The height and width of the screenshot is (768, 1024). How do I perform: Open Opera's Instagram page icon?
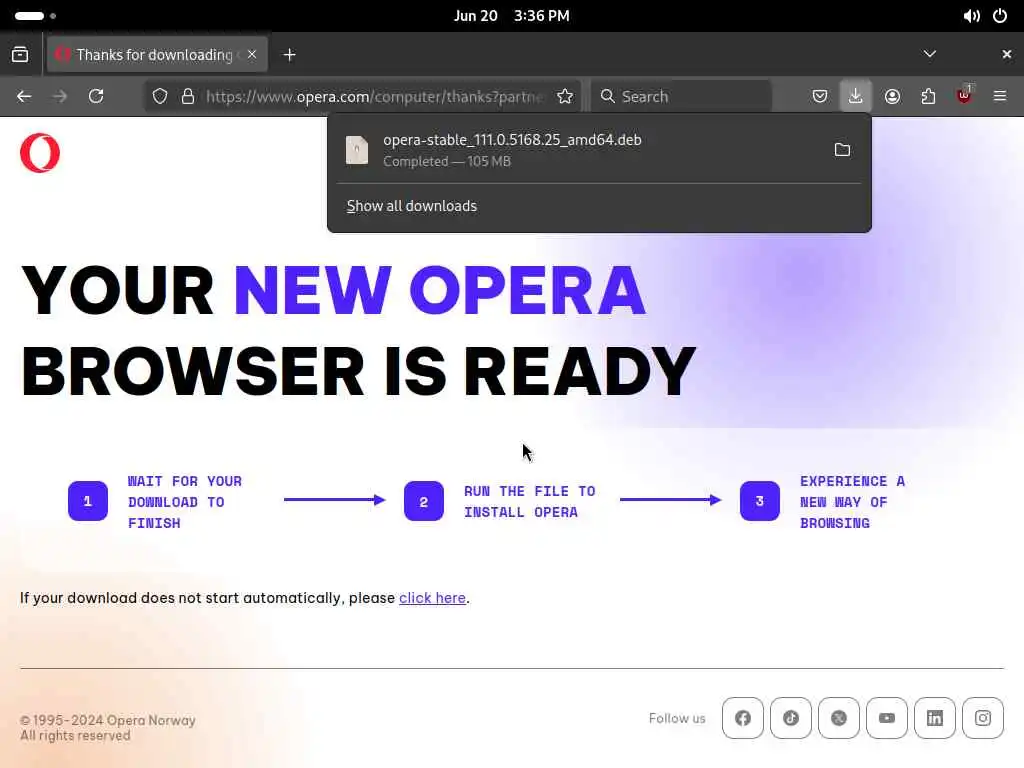point(983,718)
